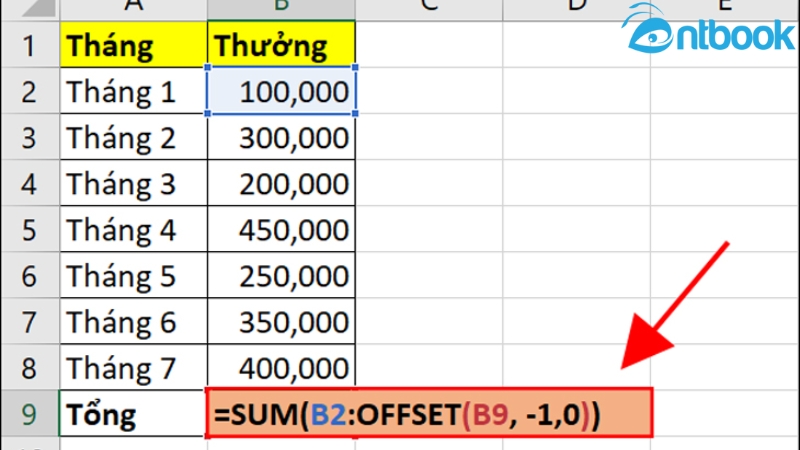Select the cell with value 450,000
This screenshot has width=800, height=450.
(x=281, y=230)
